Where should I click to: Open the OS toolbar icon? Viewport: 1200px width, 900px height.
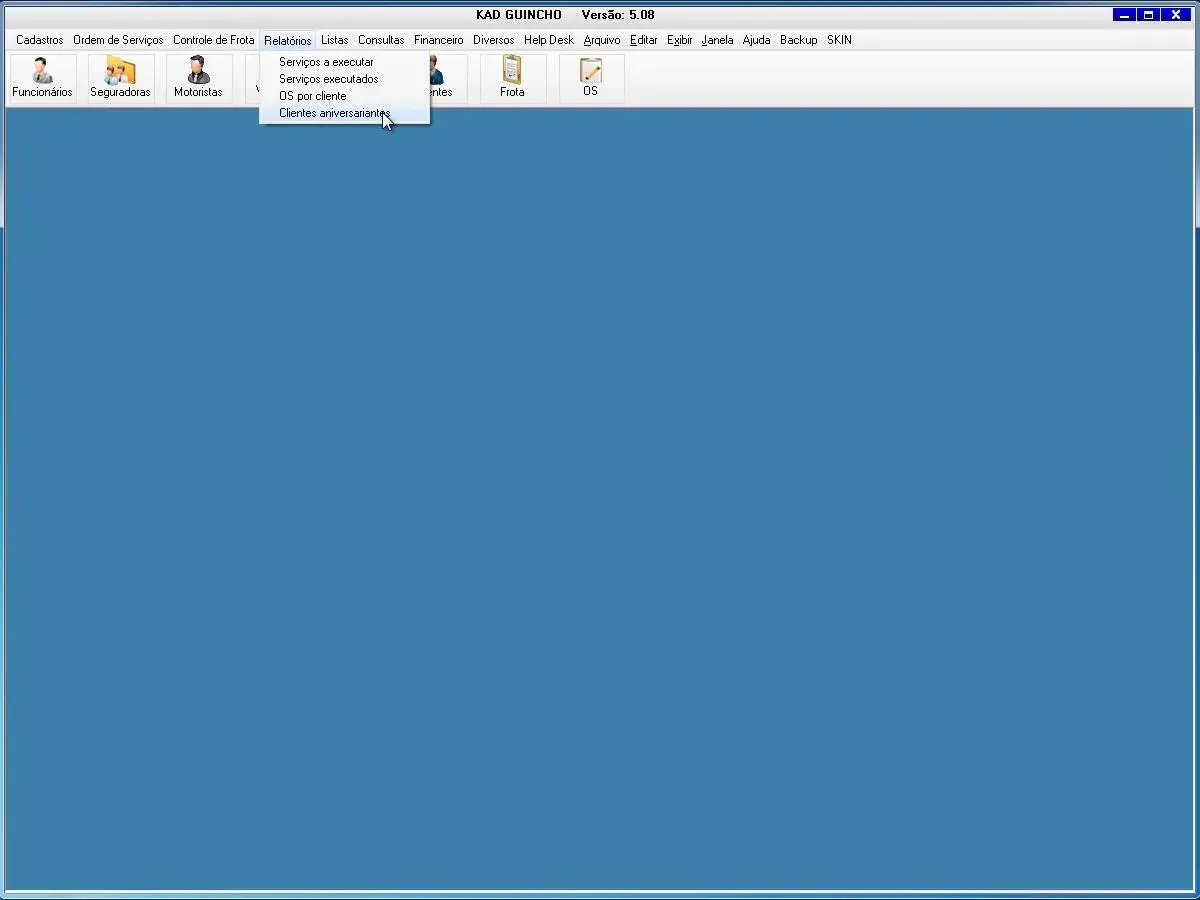click(591, 78)
